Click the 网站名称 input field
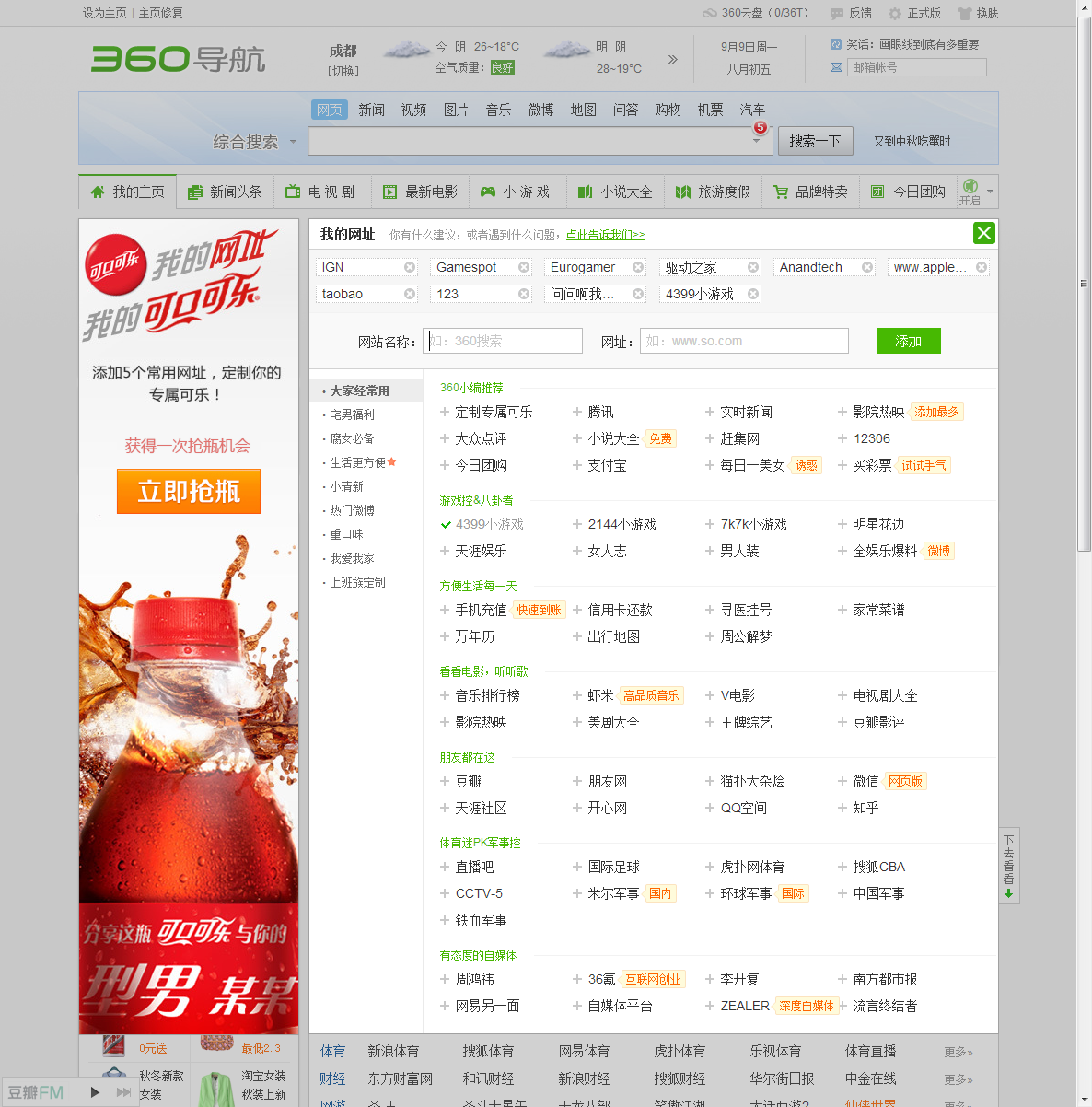Viewport: 1092px width, 1107px height. [x=503, y=341]
